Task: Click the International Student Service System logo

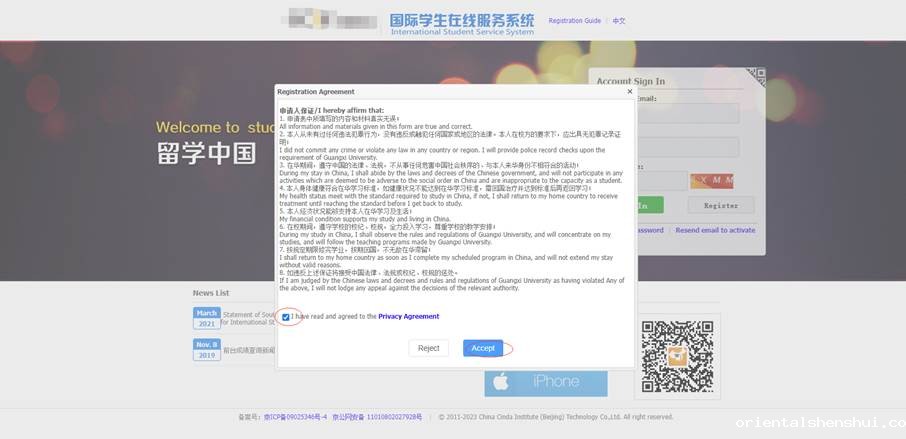Action: point(461,24)
